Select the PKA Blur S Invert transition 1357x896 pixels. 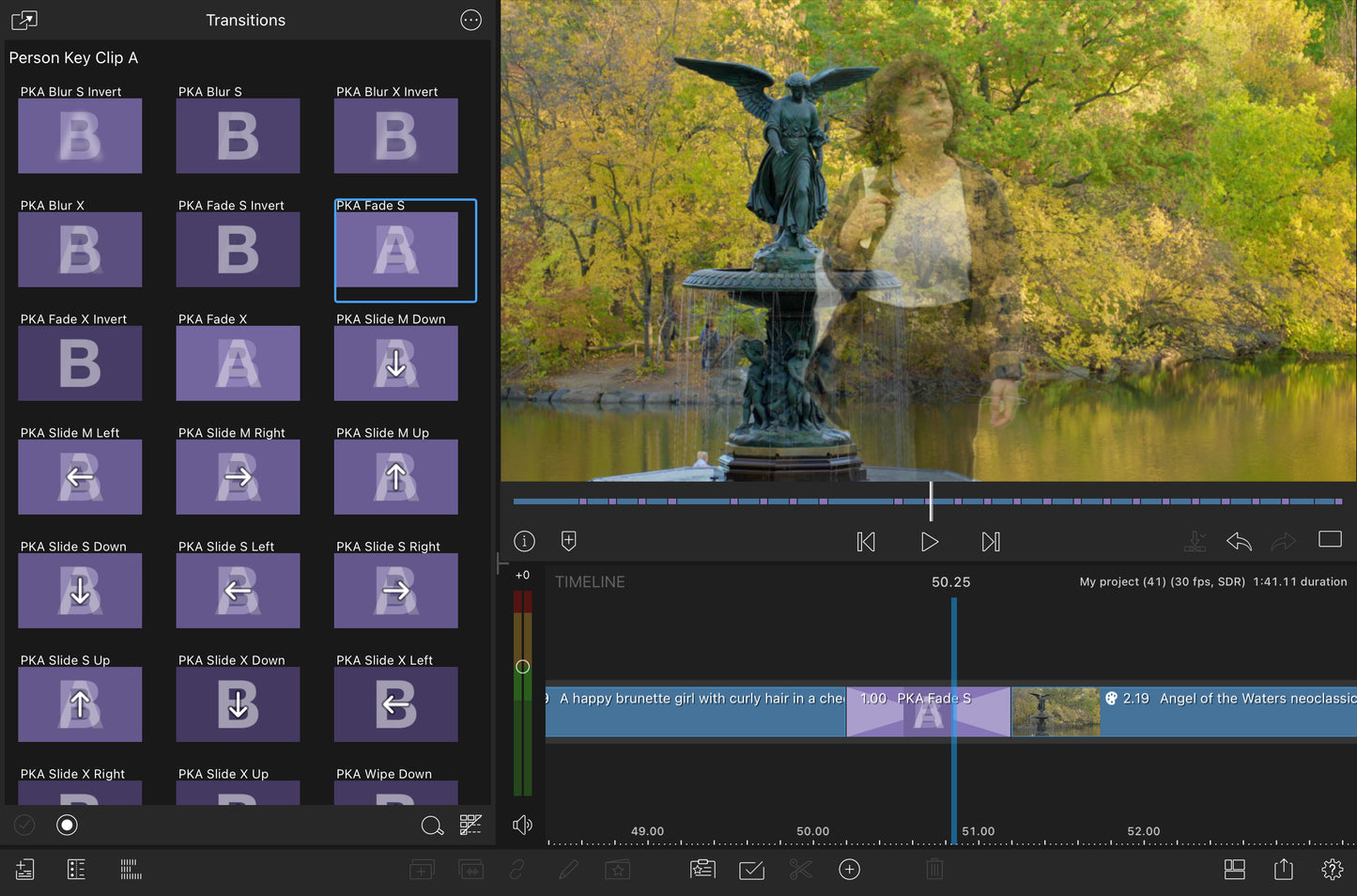[80, 135]
